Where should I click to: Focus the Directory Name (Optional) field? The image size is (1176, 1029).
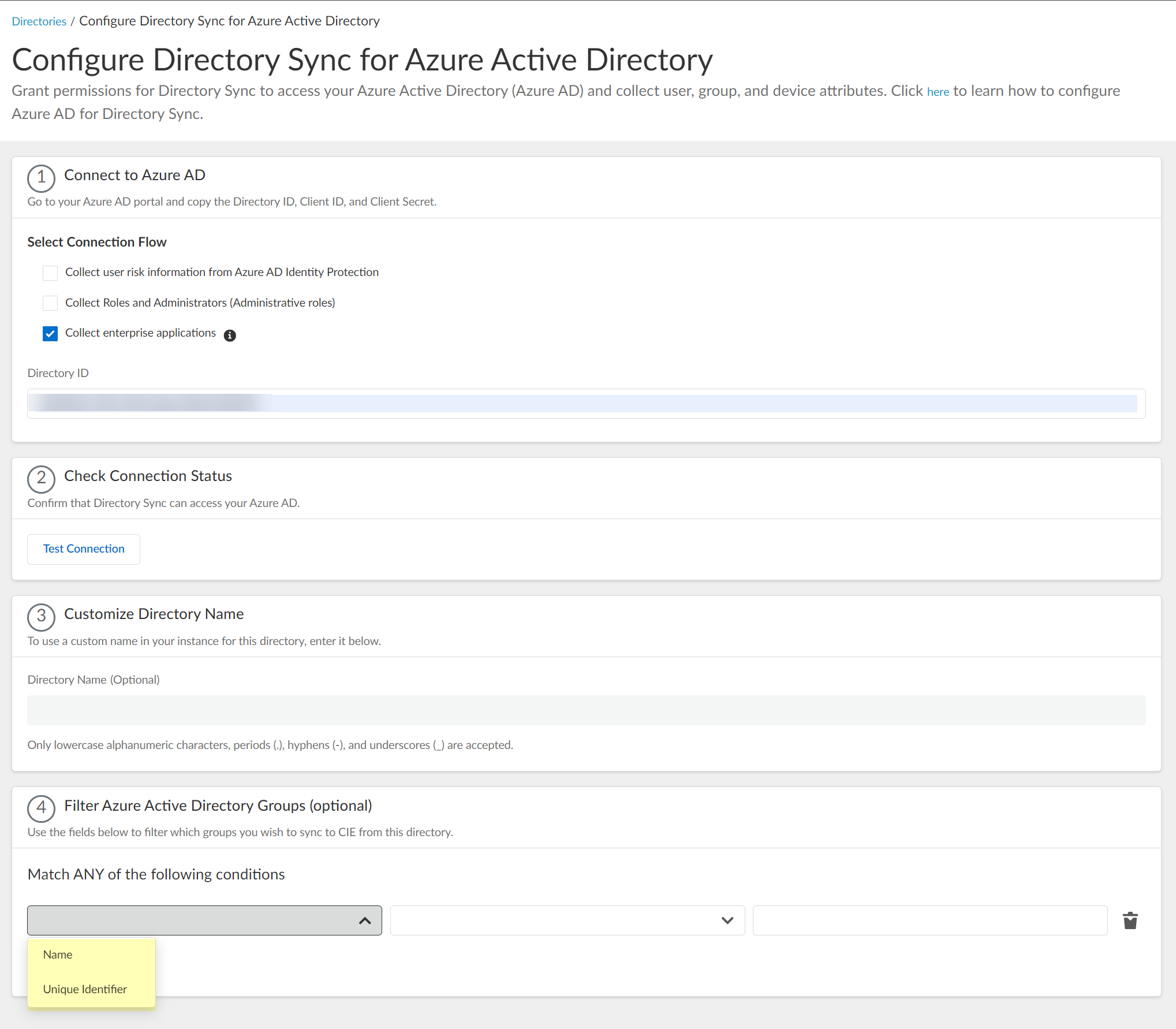(x=586, y=710)
